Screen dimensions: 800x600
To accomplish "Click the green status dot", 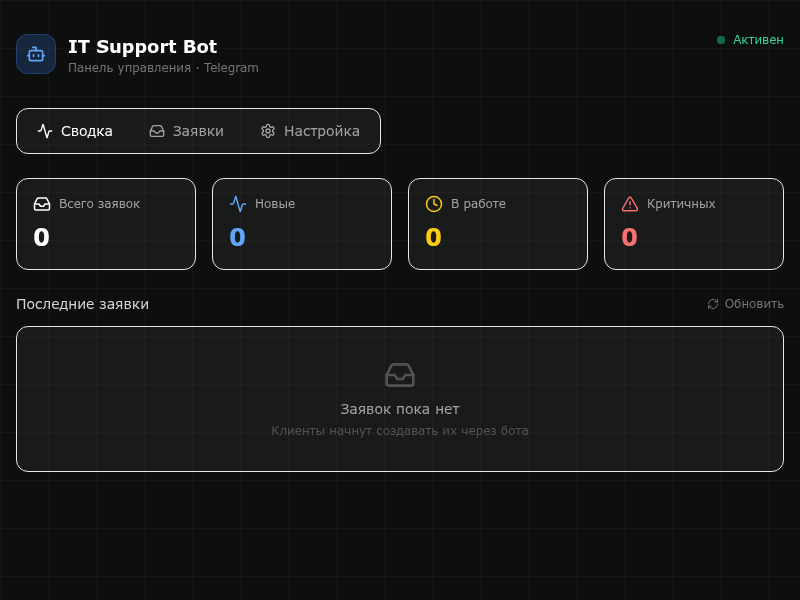I will [x=720, y=40].
